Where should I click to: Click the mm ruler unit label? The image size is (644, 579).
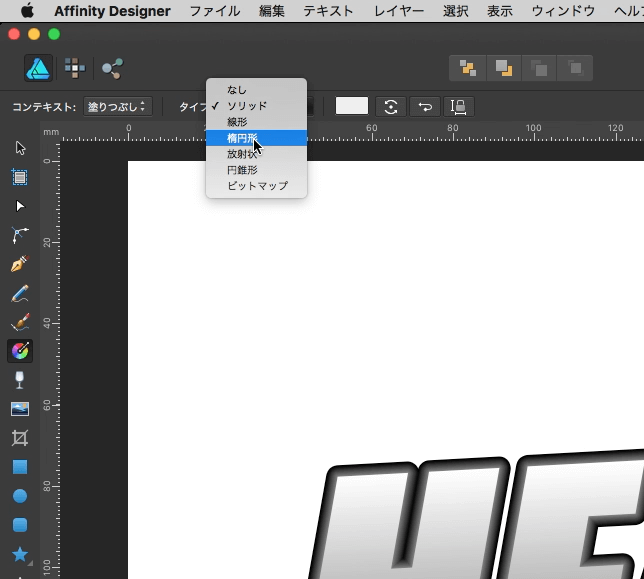click(51, 132)
